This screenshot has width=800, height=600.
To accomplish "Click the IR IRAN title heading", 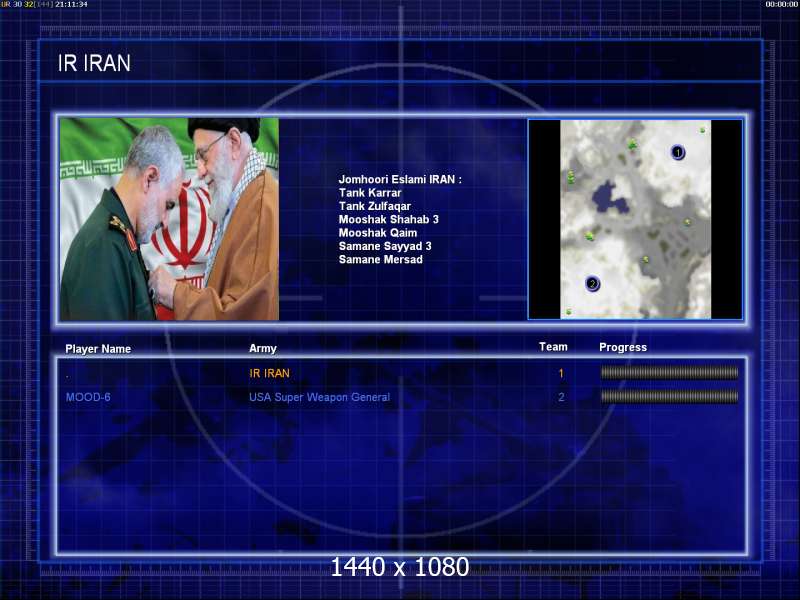I will point(94,63).
